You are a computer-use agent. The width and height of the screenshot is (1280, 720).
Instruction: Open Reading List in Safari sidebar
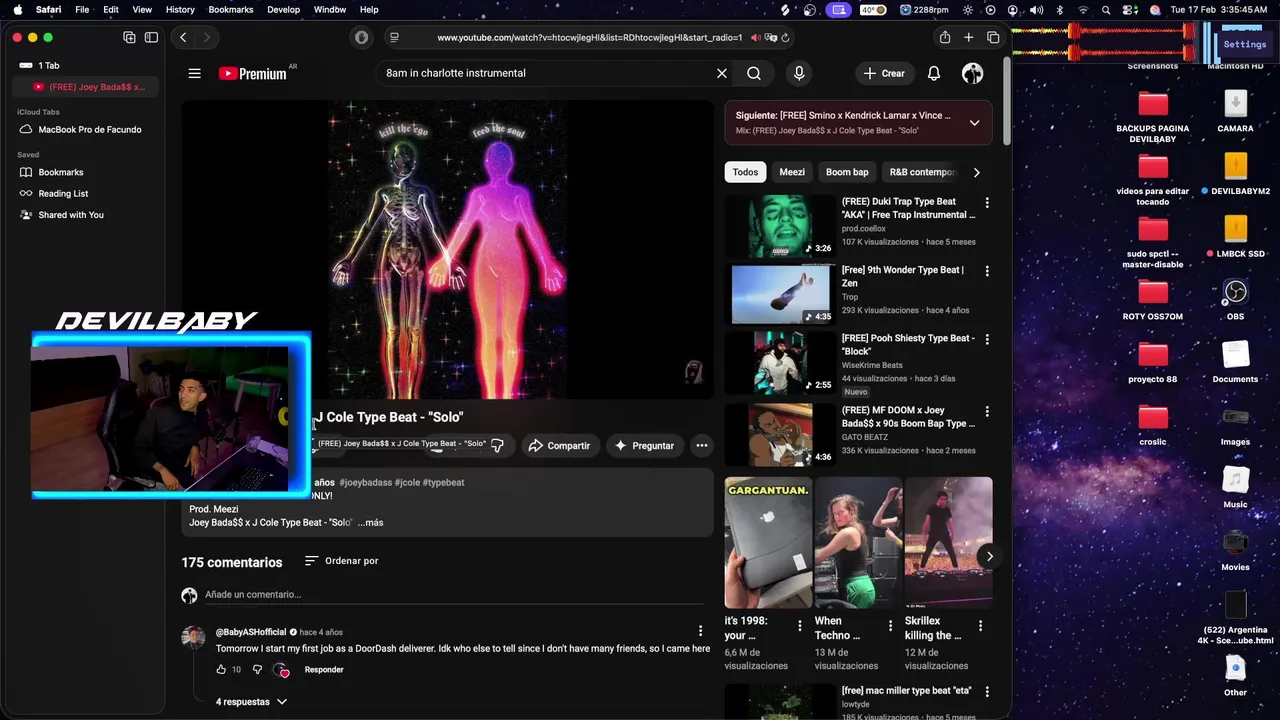coord(63,193)
